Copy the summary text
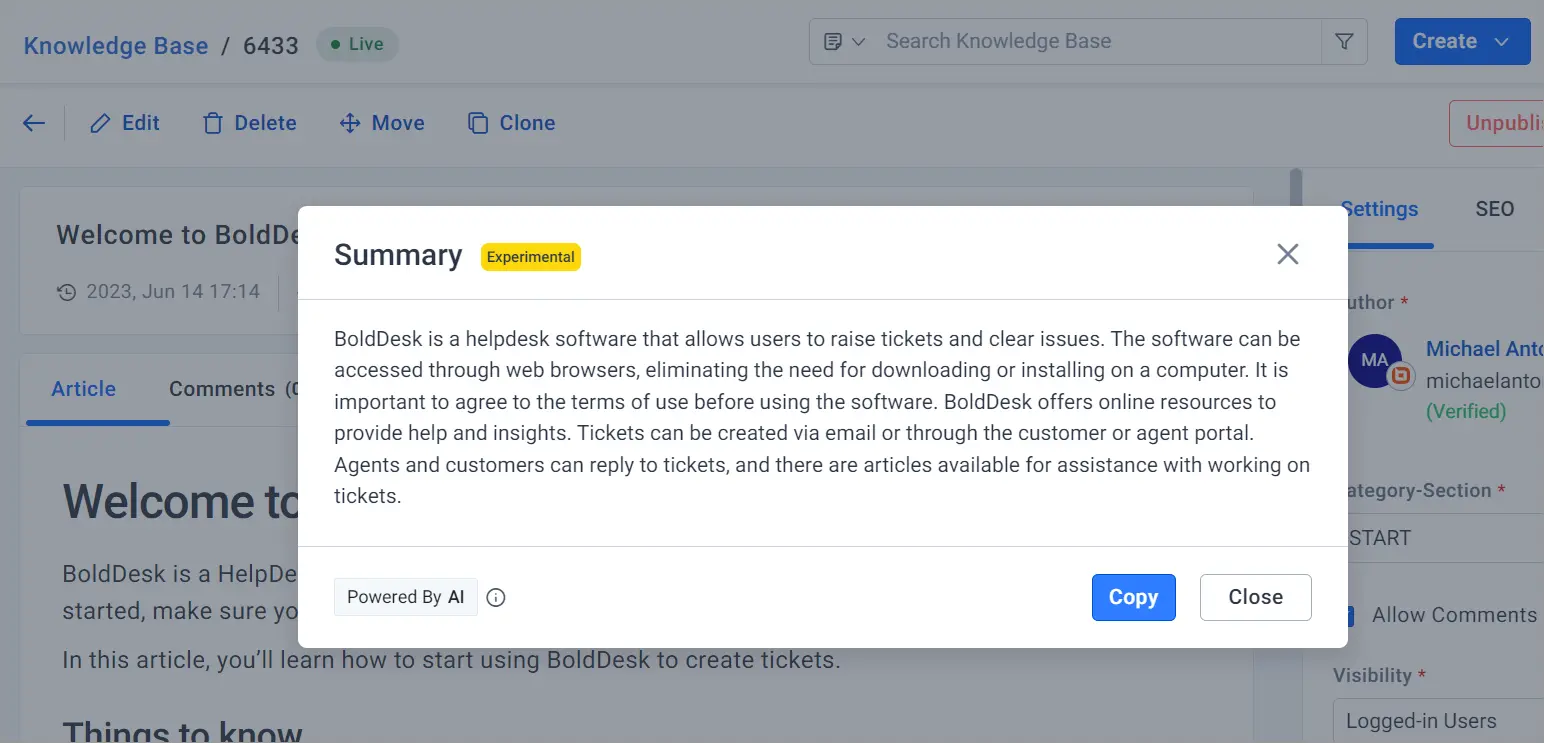 tap(1133, 597)
